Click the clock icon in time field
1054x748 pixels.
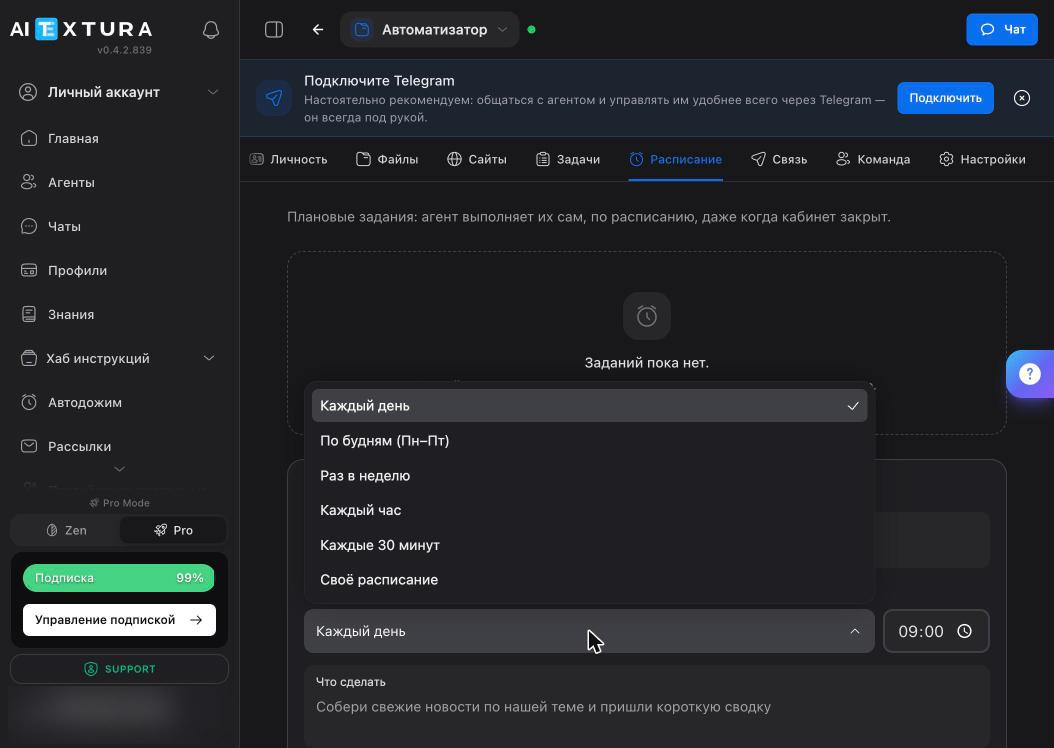pyautogui.click(x=964, y=631)
